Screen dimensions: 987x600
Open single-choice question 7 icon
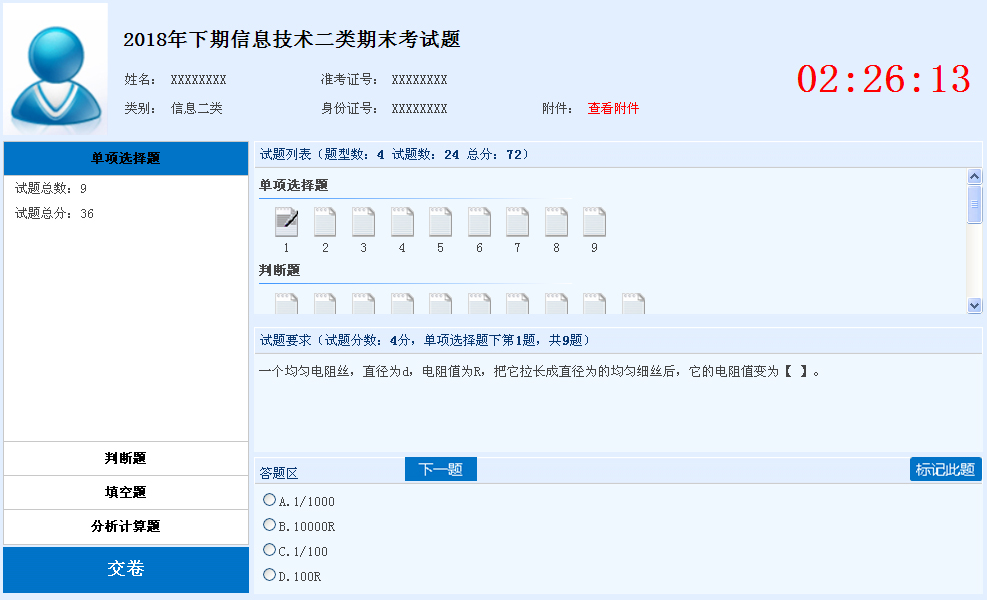(x=517, y=222)
